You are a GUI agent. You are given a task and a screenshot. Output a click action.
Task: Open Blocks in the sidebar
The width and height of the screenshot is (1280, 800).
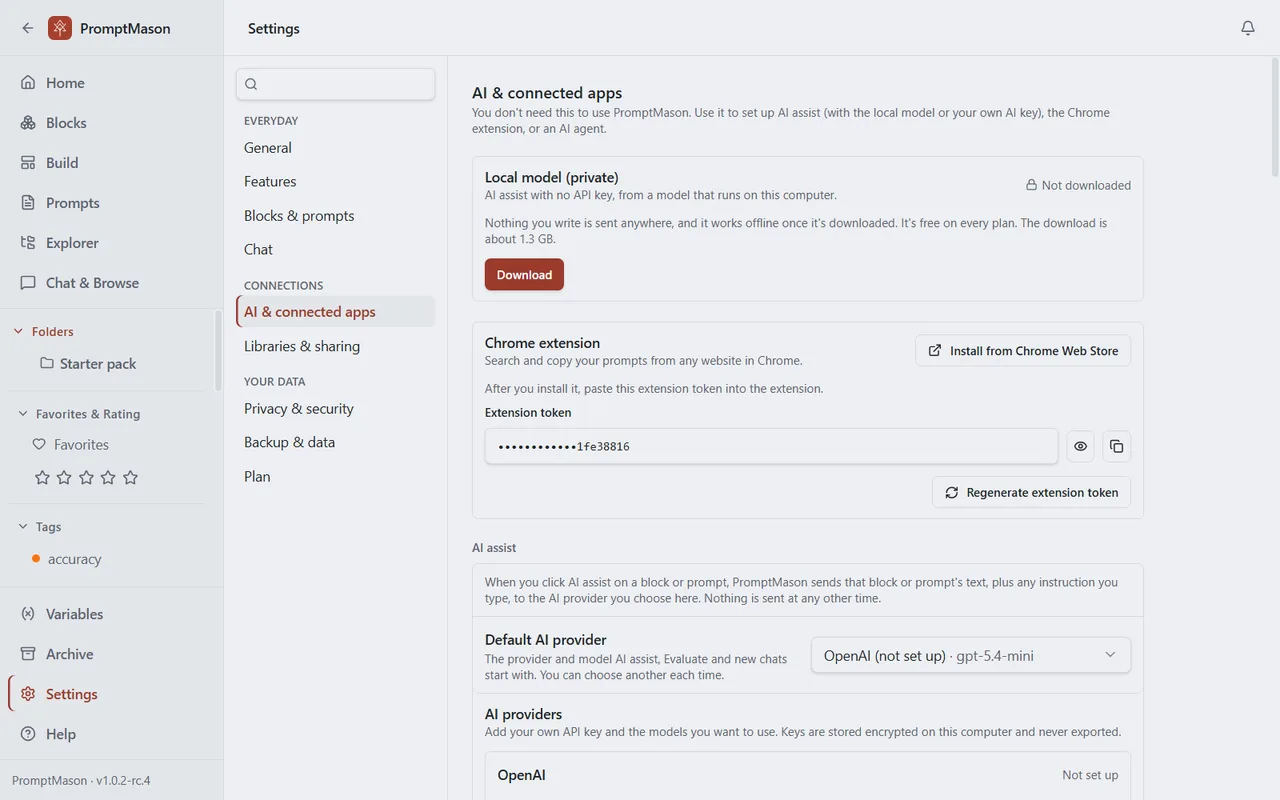pos(111,123)
